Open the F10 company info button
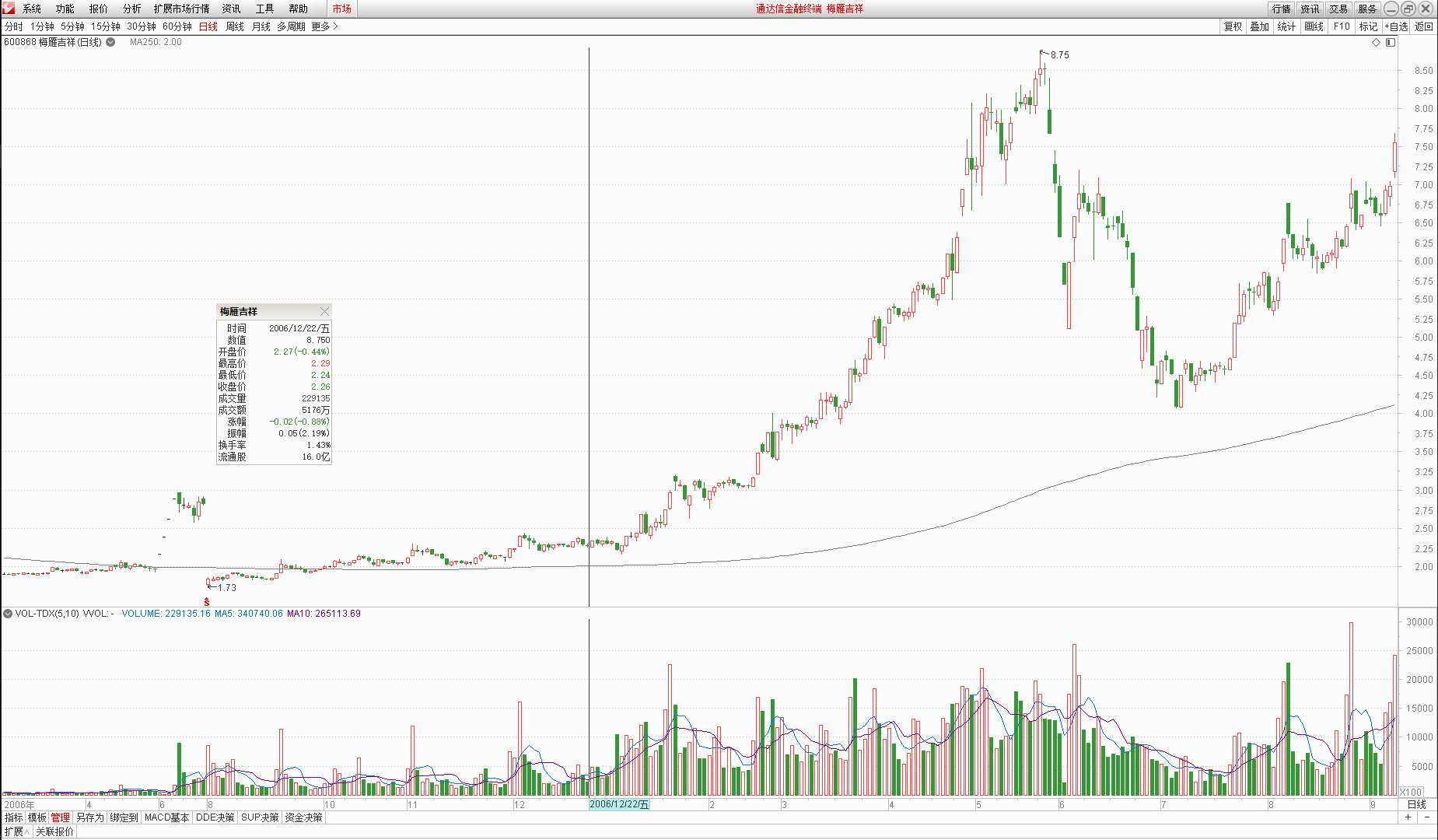Viewport: 1438px width, 840px height. (x=1342, y=26)
